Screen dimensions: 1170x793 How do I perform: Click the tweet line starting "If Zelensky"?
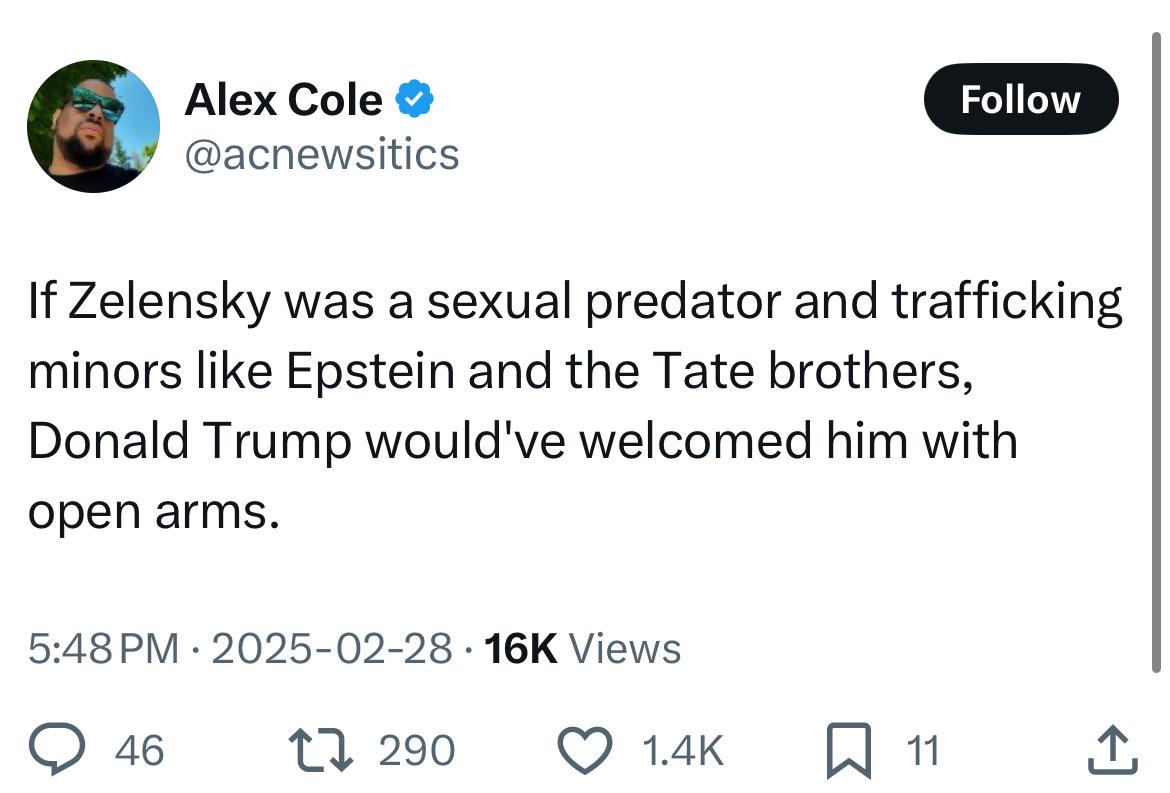pos(575,302)
